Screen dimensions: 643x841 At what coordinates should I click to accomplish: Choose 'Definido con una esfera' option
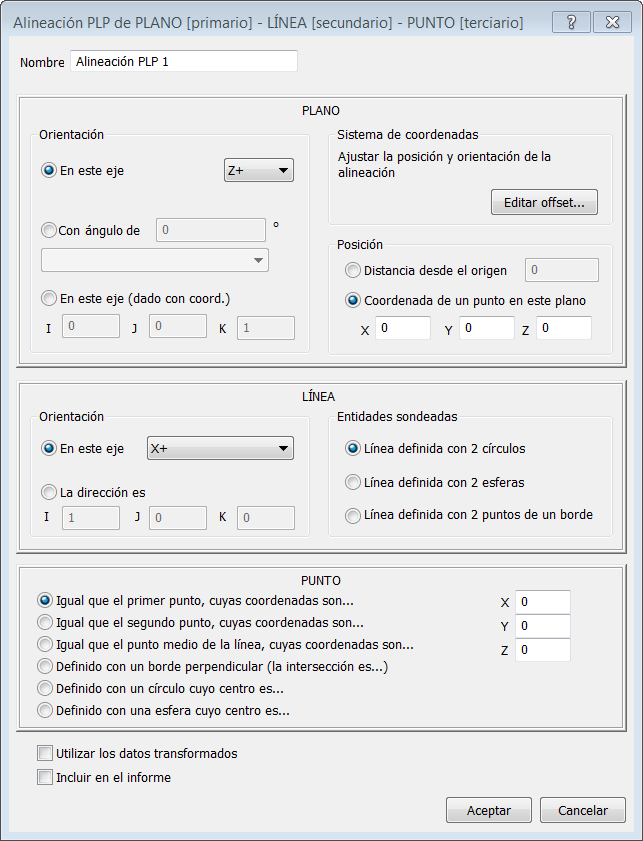coord(44,711)
